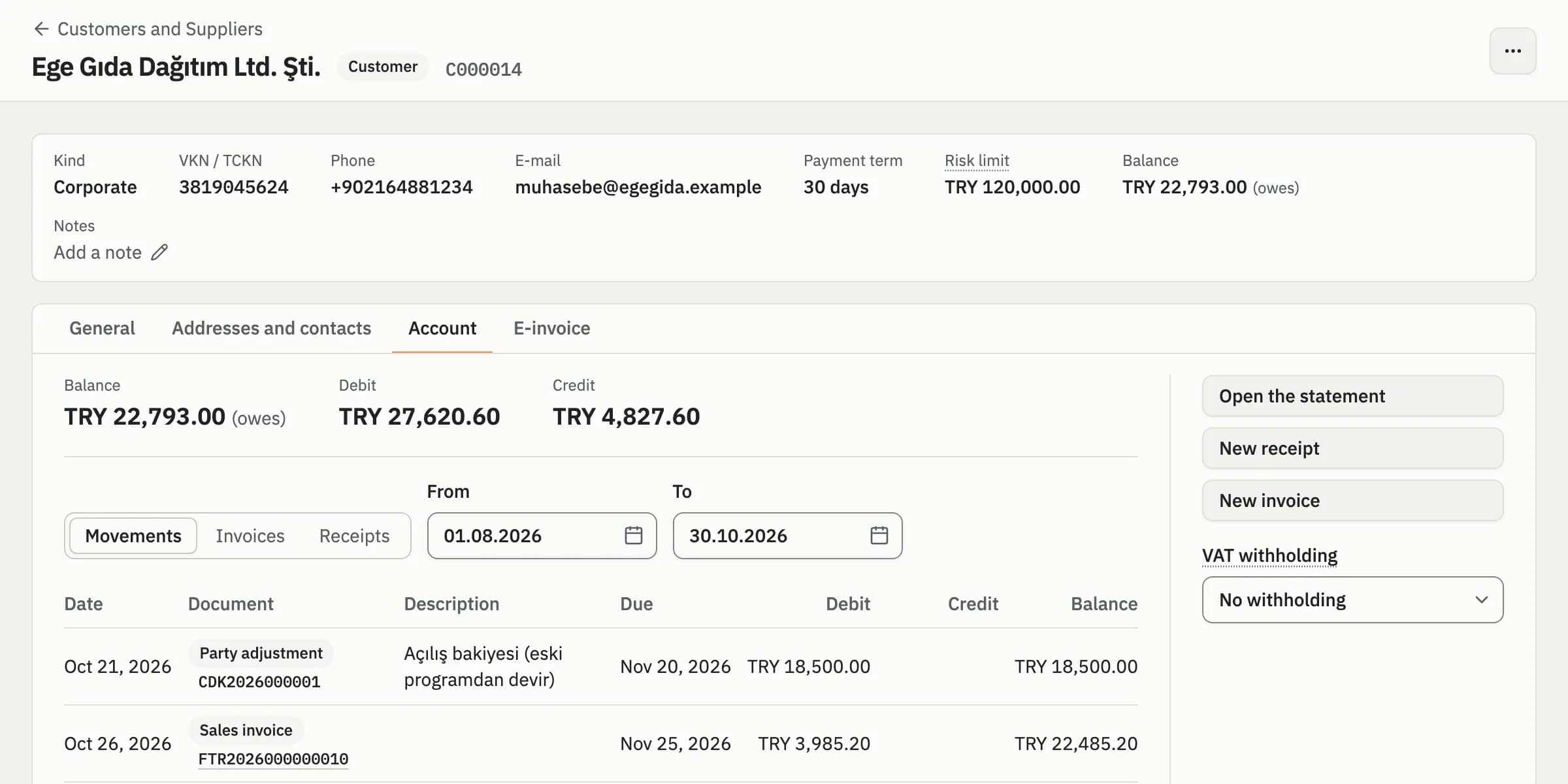Click the Customer badge
The width and height of the screenshot is (1568, 784).
tap(383, 67)
